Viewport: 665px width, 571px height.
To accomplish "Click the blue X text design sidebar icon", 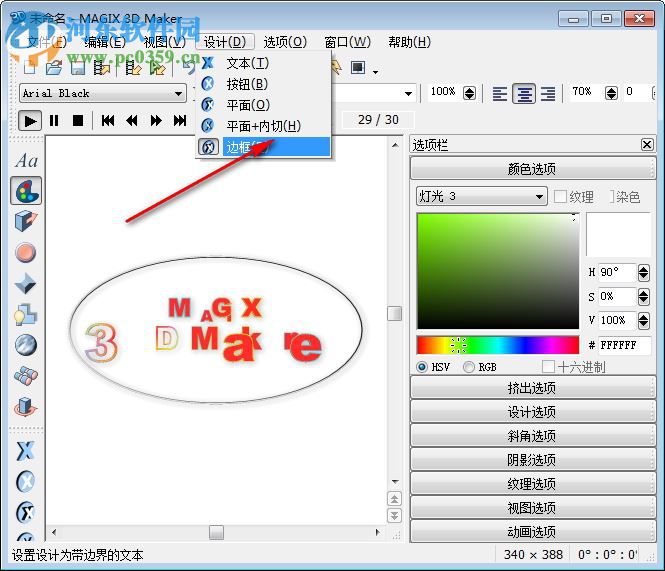I will 25,451.
